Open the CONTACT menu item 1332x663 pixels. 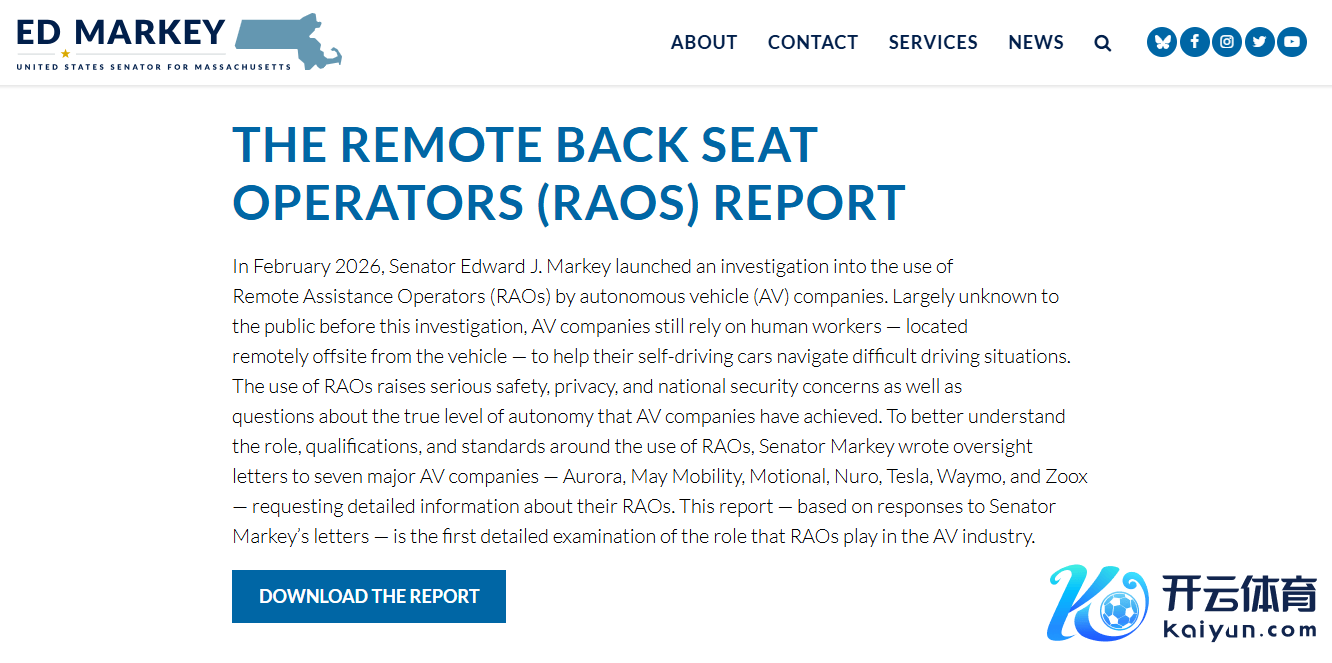(813, 42)
